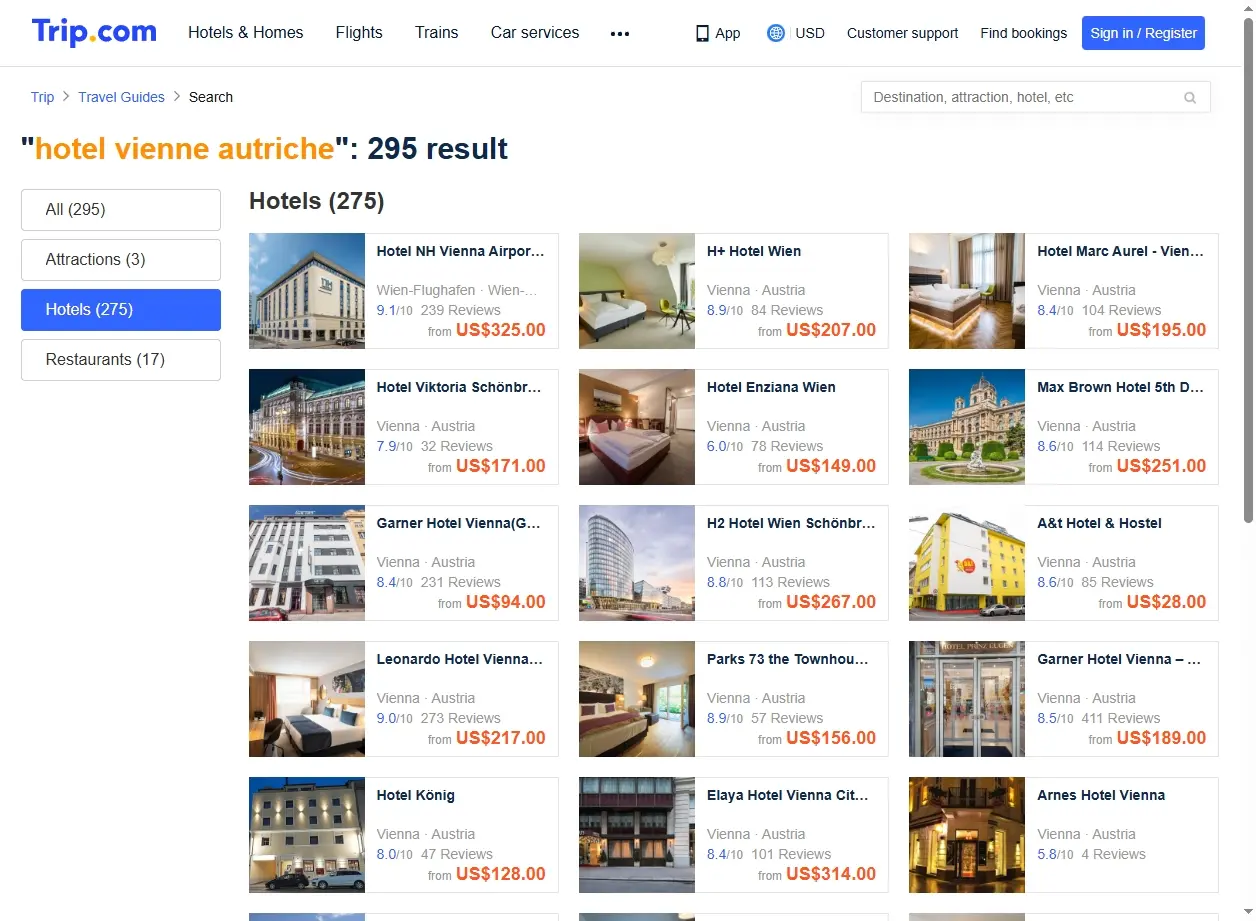
Task: Click Hotel Enziana Wien title
Action: click(x=771, y=388)
